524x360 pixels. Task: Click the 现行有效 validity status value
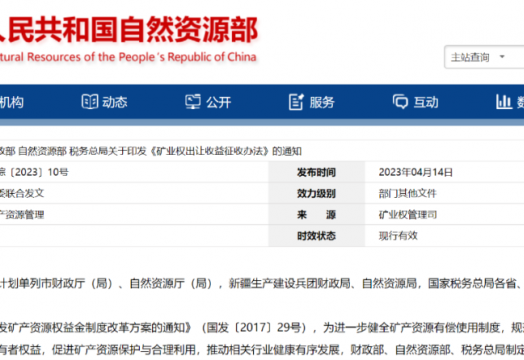tap(398, 236)
